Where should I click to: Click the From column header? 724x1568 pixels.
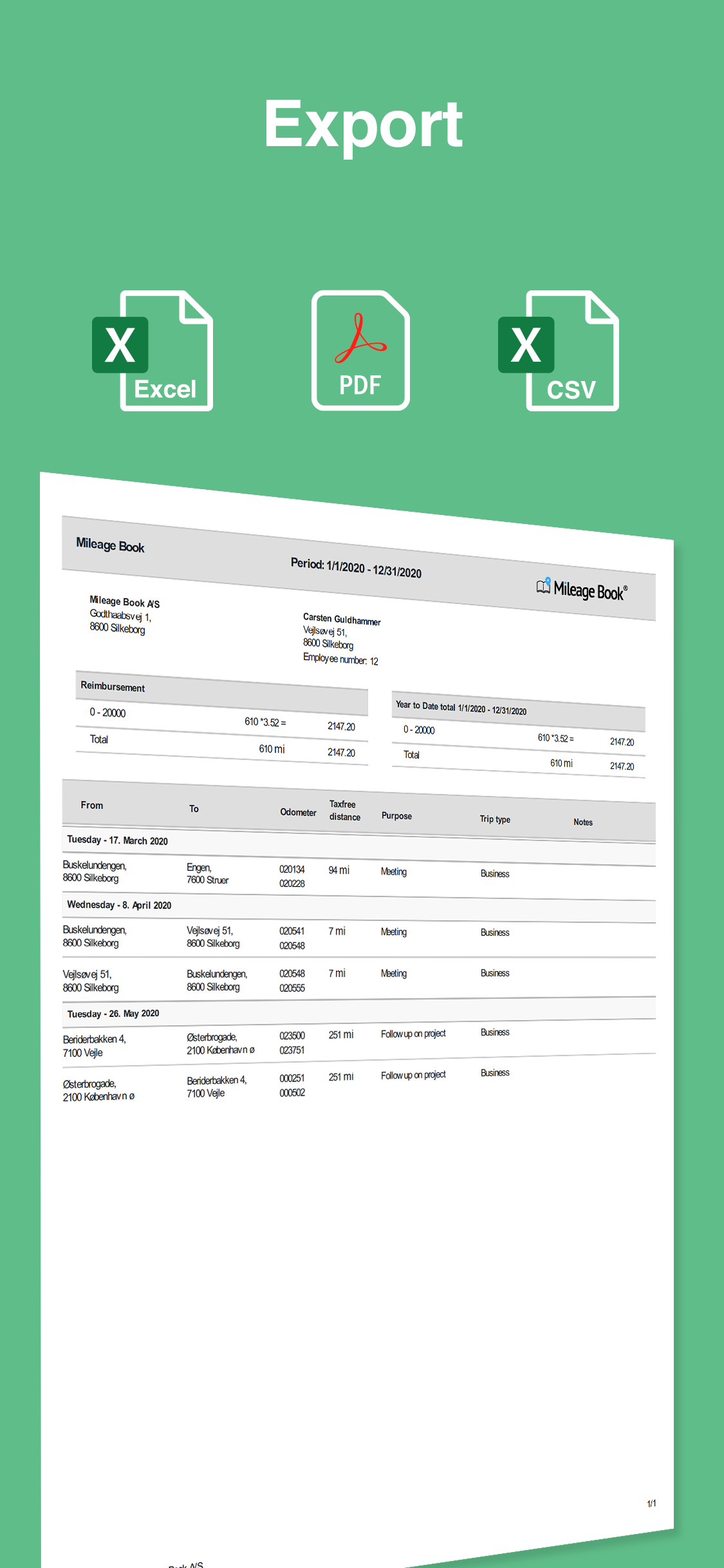92,805
